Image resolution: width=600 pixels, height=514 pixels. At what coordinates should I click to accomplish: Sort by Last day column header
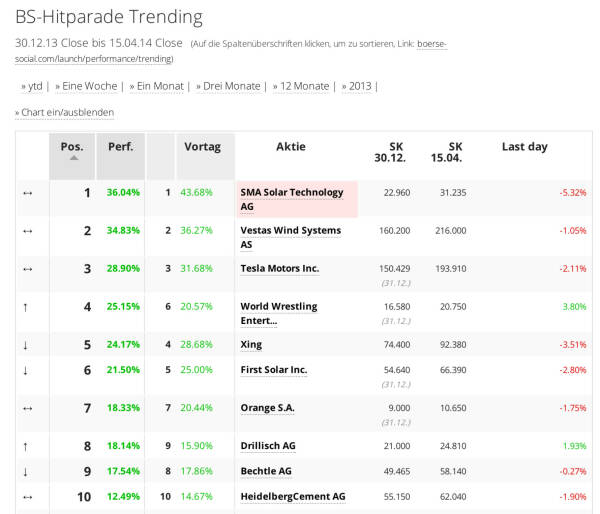click(x=524, y=147)
